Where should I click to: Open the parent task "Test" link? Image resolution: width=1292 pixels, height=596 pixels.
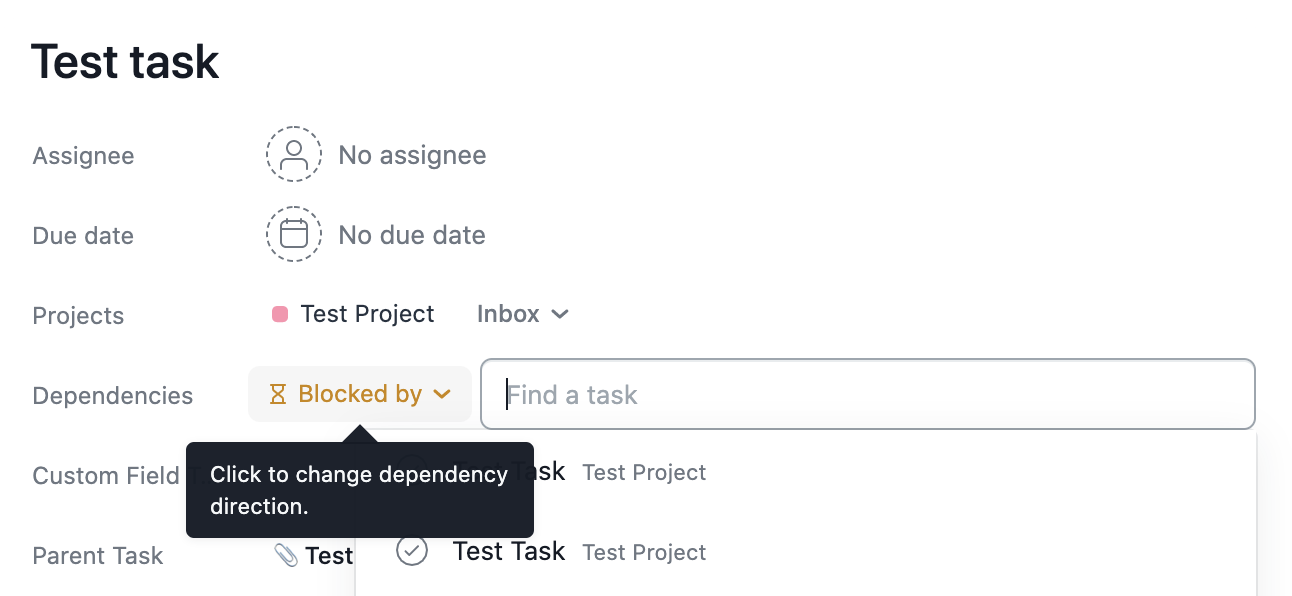click(x=329, y=556)
